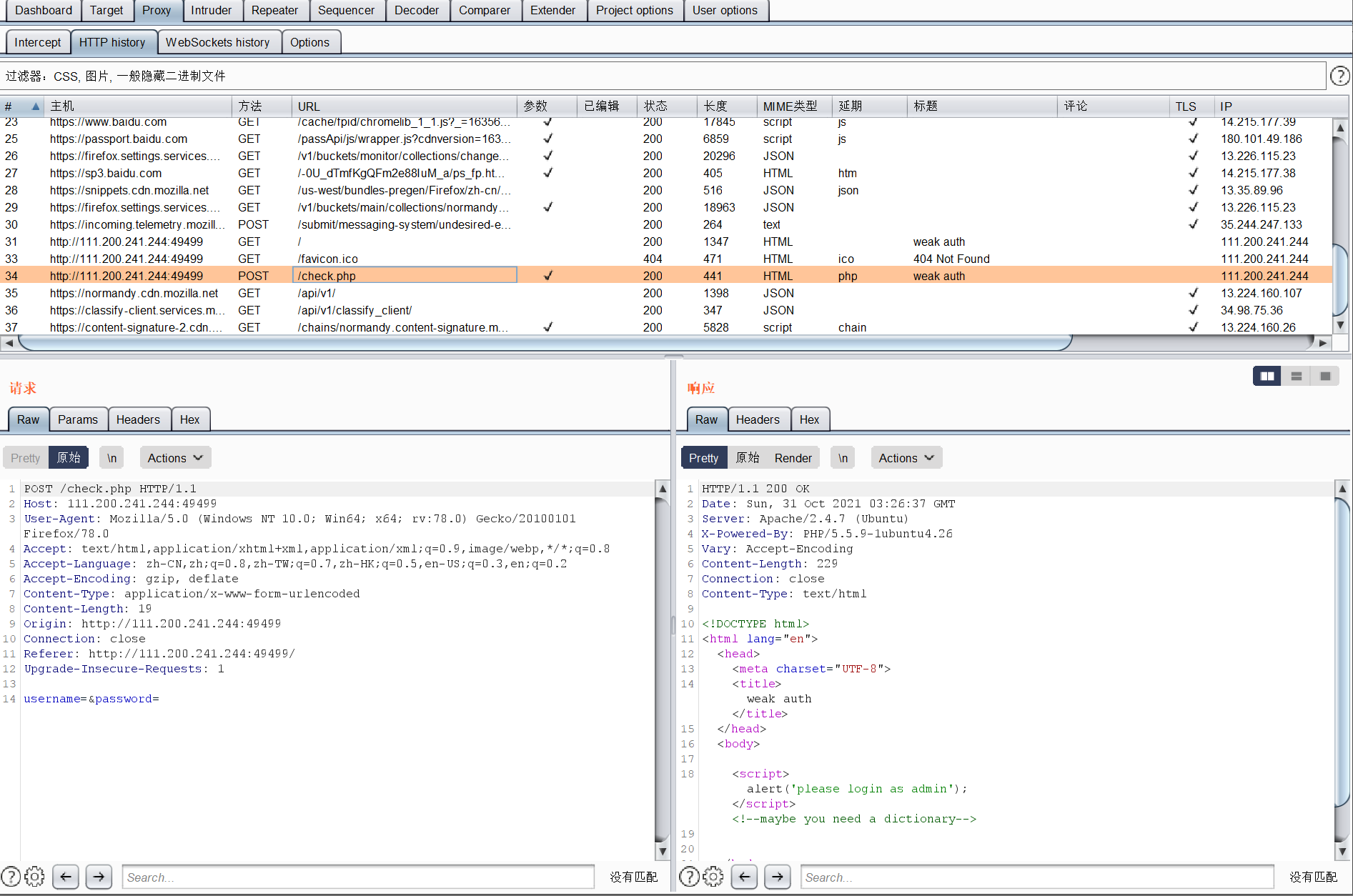
Task: Open request Hex tab
Action: pyautogui.click(x=190, y=419)
